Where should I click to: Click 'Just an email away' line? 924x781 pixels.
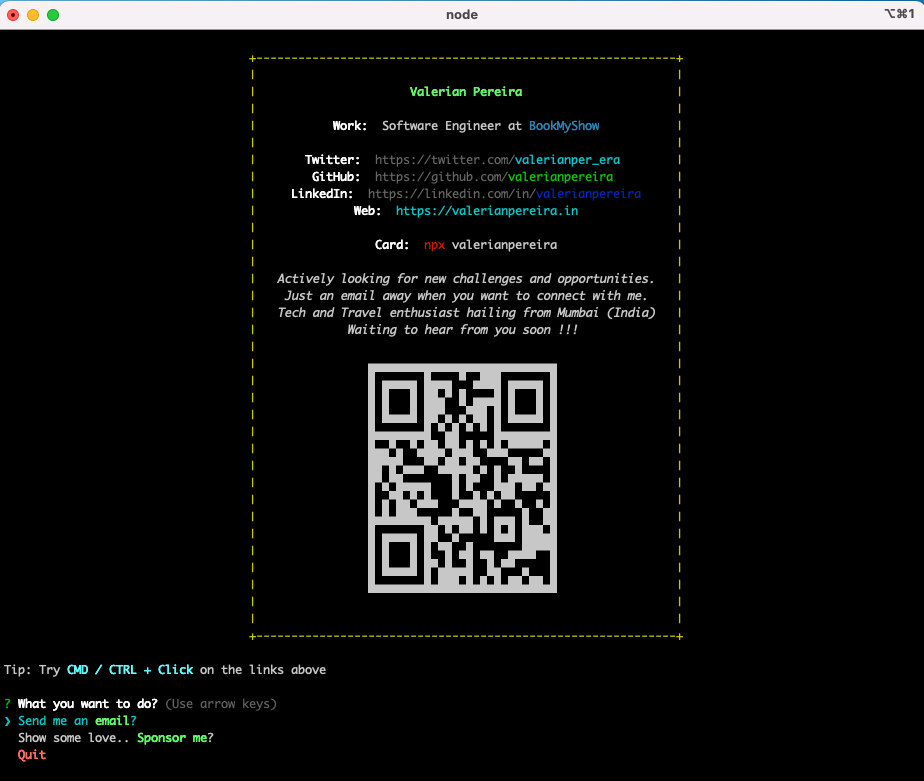466,296
